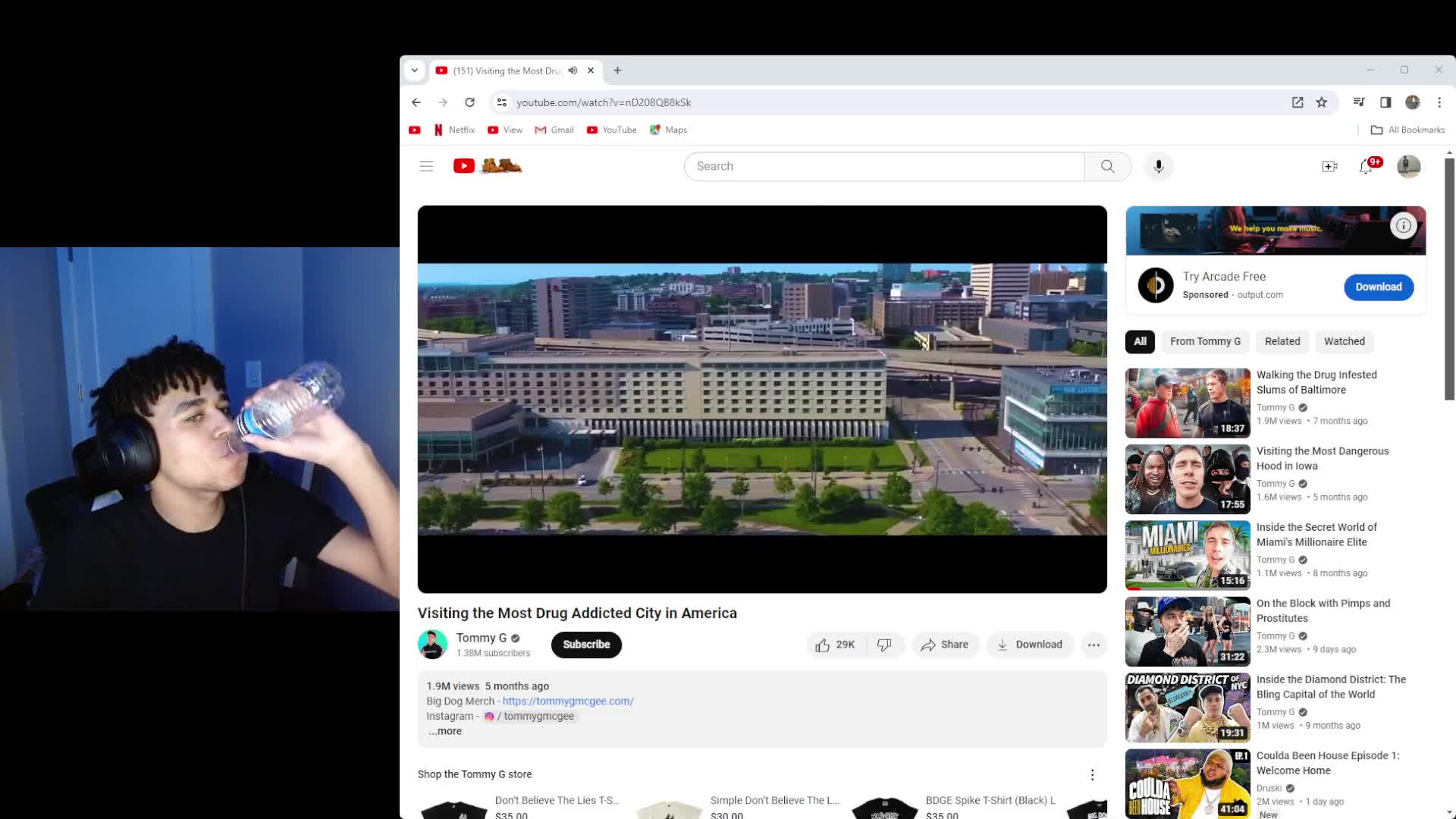Click the browser back arrow
Viewport: 1456px width, 819px height.
(416, 102)
